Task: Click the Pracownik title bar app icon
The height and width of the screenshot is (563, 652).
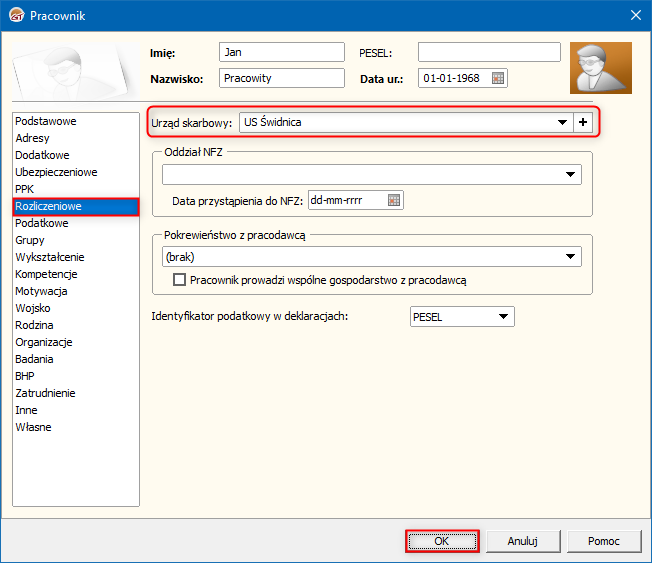Action: (x=17, y=15)
